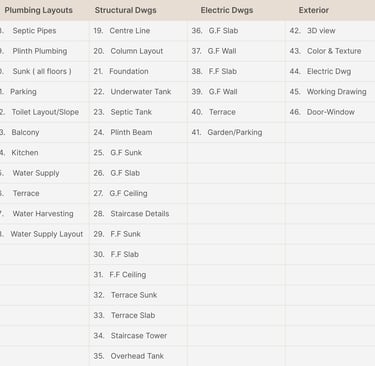The width and height of the screenshot is (375, 366).
Task: Click item 42 3D view
Action: [312, 31]
